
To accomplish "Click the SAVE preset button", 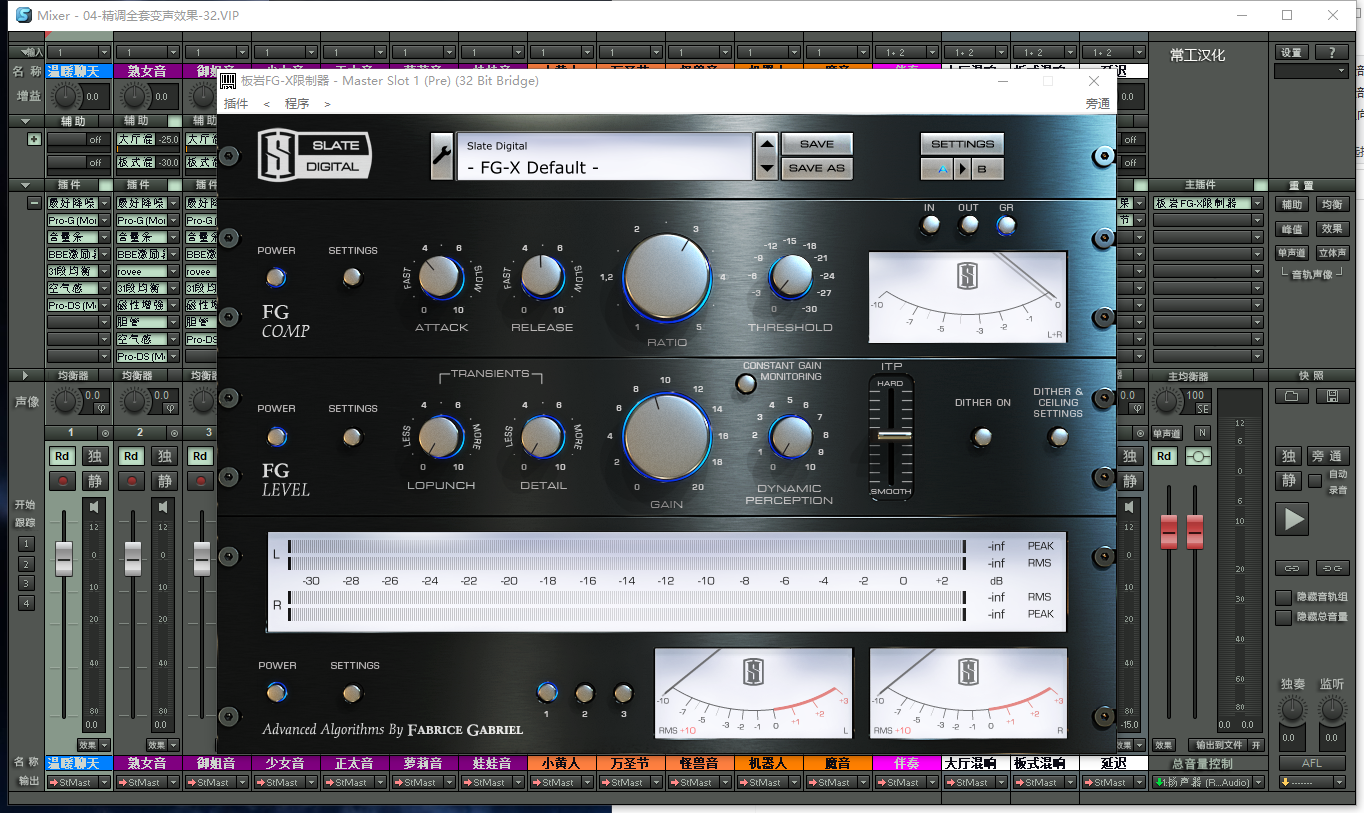I will pos(817,144).
